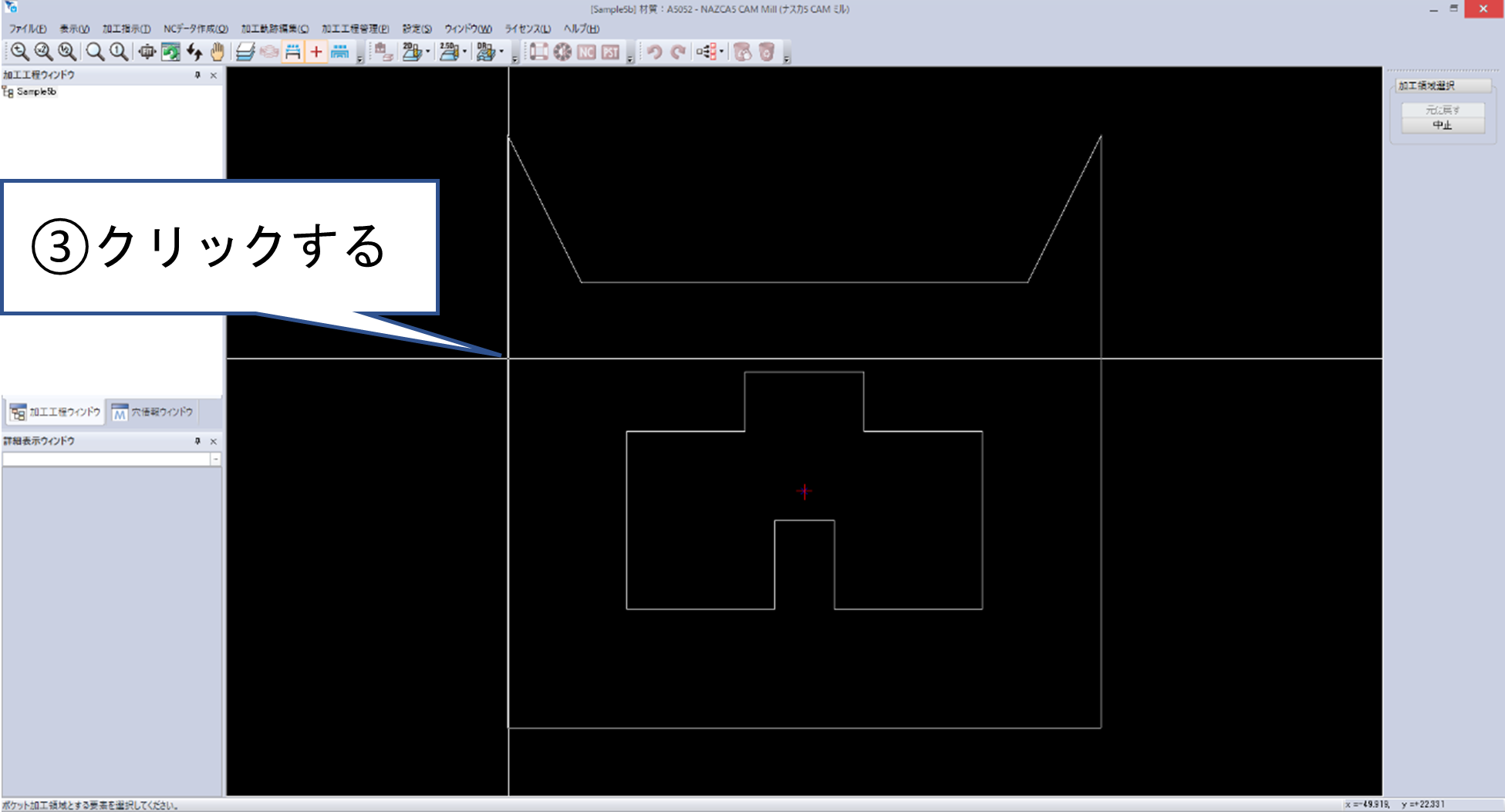Viewport: 1505px width, 812px height.
Task: Click the trash can icon in toolbar
Action: pos(766,52)
